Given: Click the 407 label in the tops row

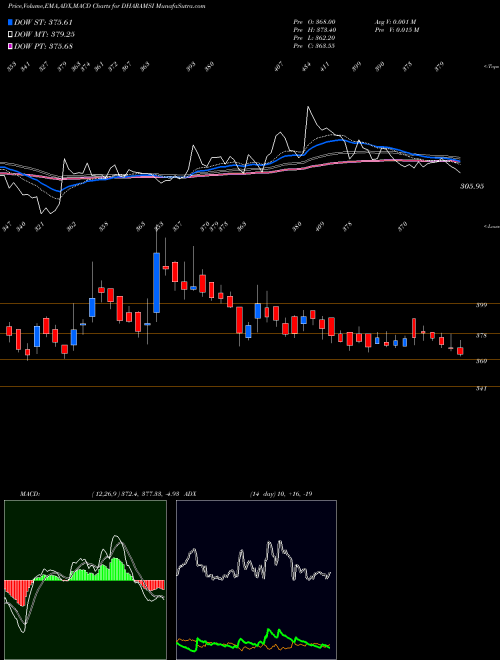Looking at the screenshot, I should point(279,67).
